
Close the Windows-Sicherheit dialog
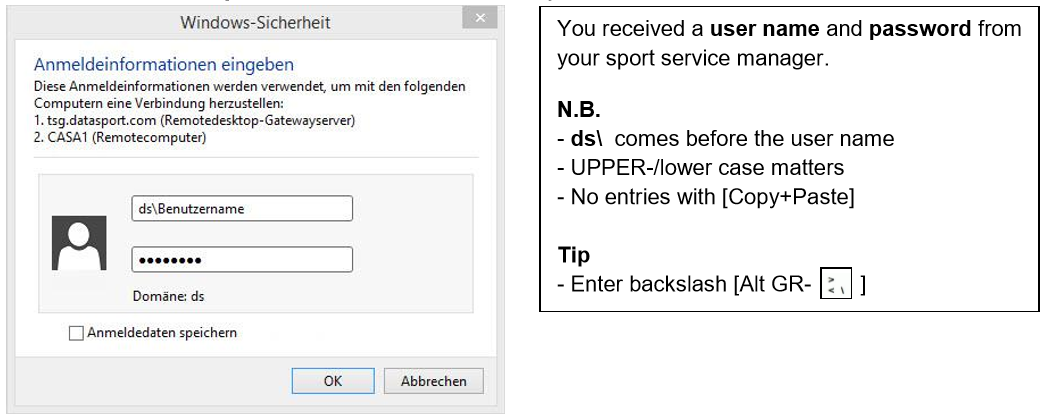[x=480, y=19]
